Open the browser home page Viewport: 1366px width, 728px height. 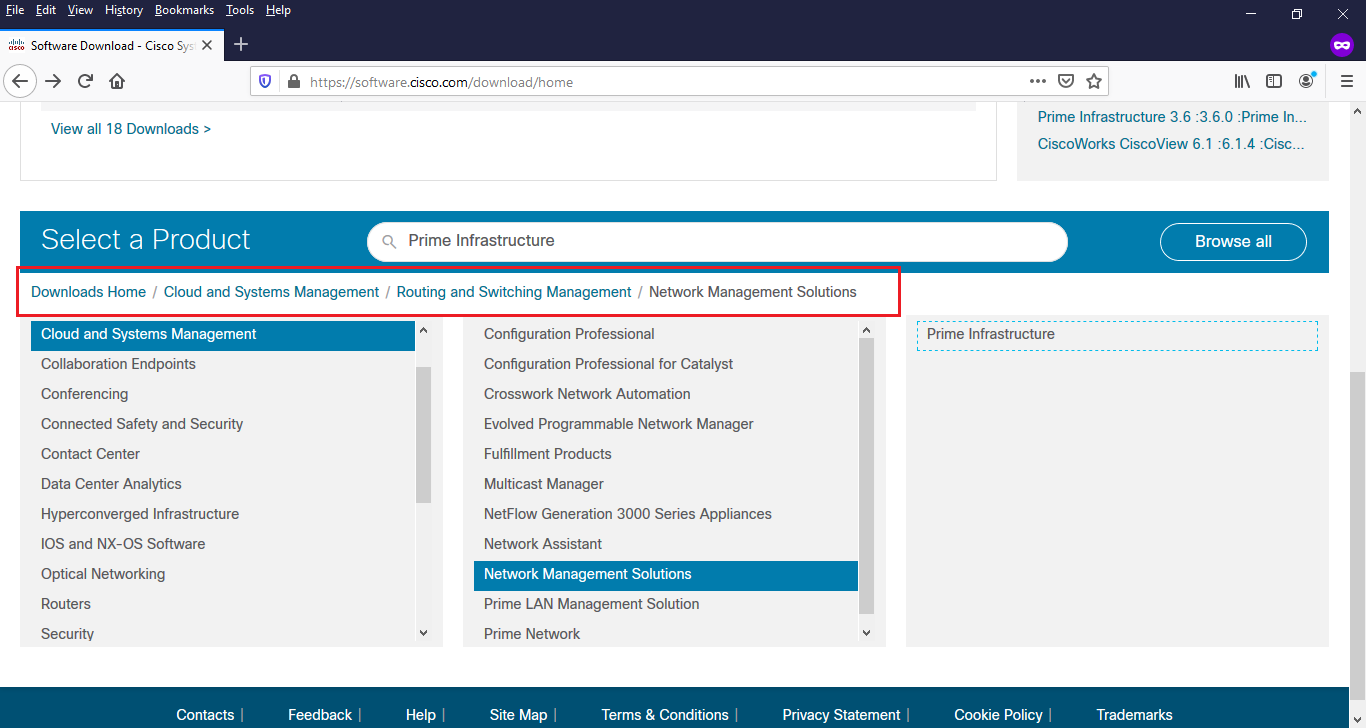coord(117,81)
